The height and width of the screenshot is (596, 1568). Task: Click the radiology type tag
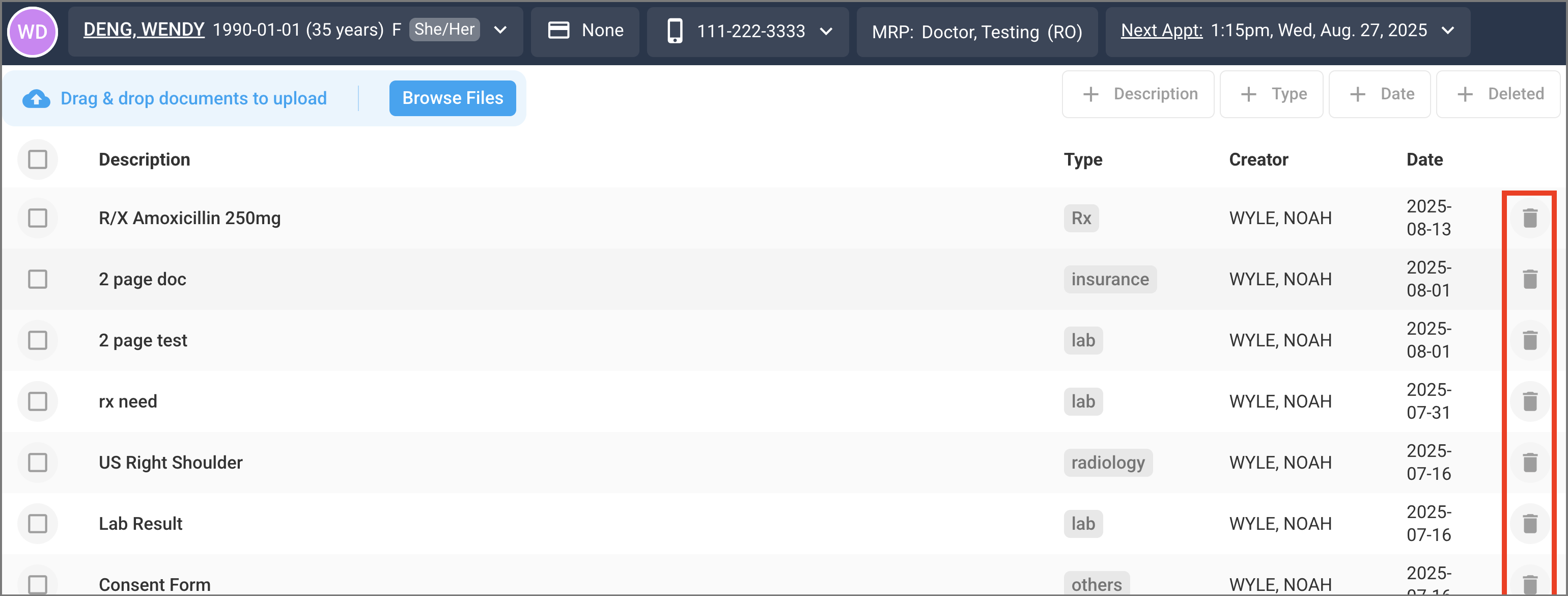tap(1108, 462)
